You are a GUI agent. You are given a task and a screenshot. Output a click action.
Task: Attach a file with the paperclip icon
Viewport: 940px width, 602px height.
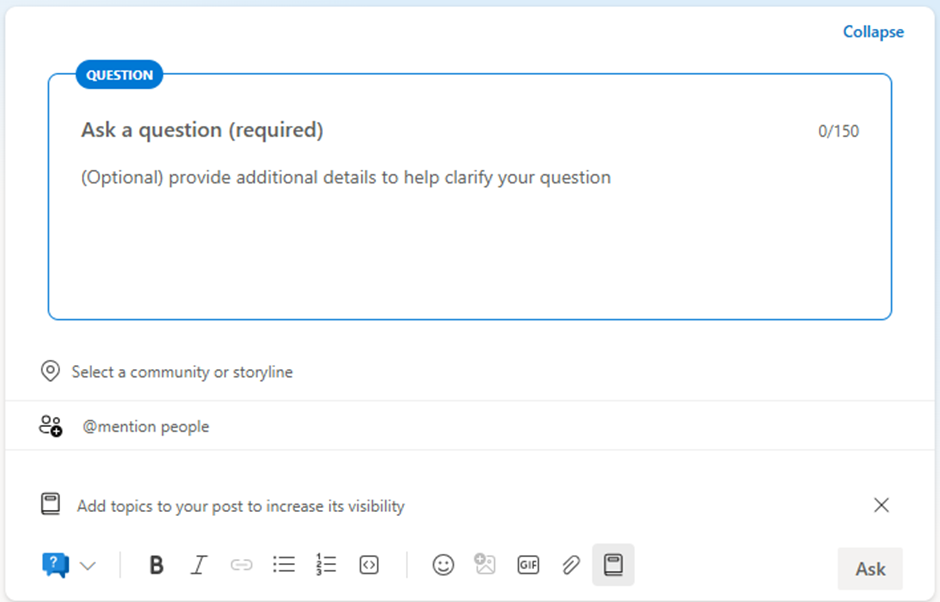coord(570,565)
